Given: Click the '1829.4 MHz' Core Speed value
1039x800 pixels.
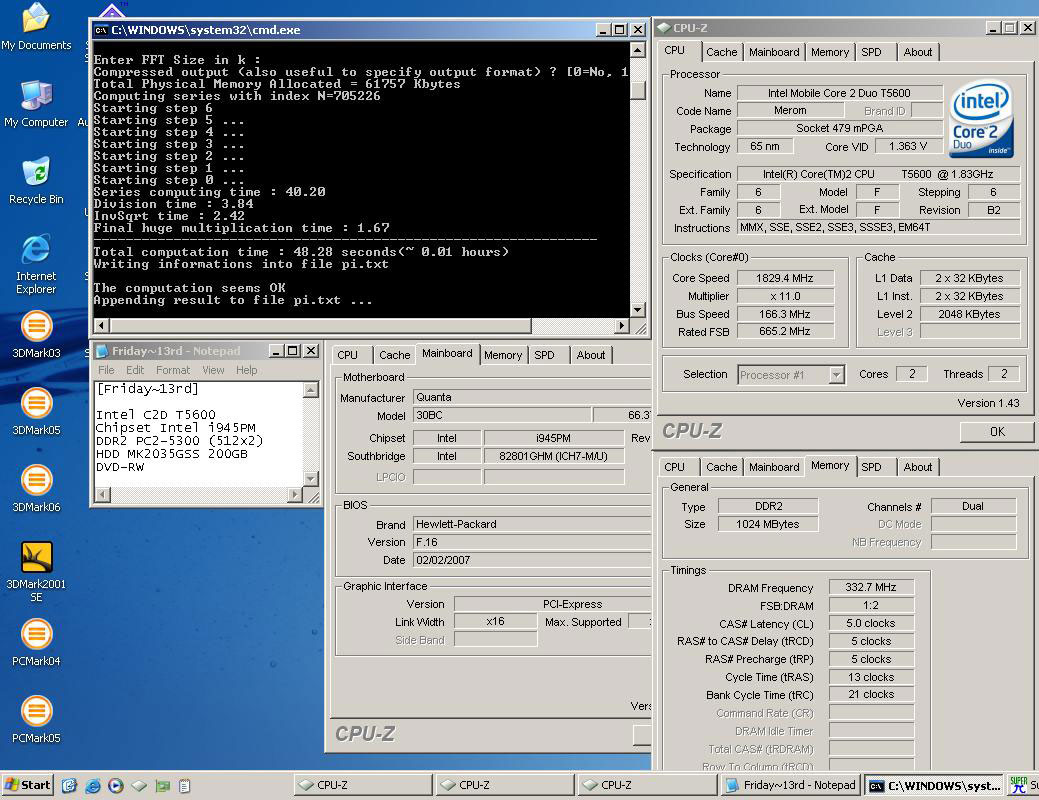Looking at the screenshot, I should [x=785, y=278].
